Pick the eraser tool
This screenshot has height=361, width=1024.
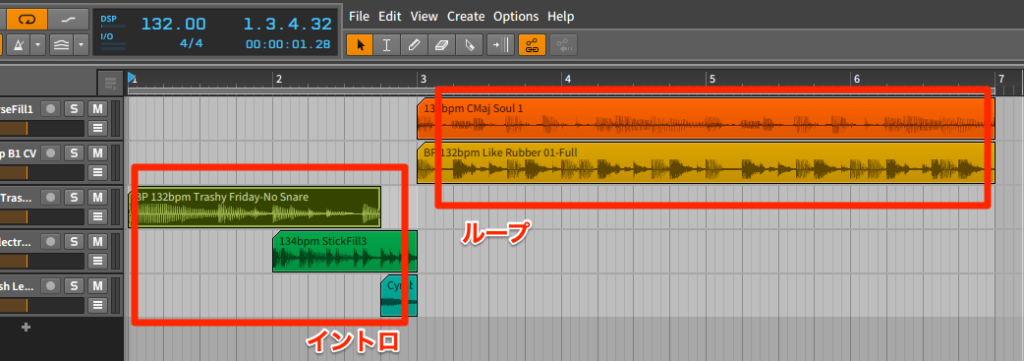point(441,45)
